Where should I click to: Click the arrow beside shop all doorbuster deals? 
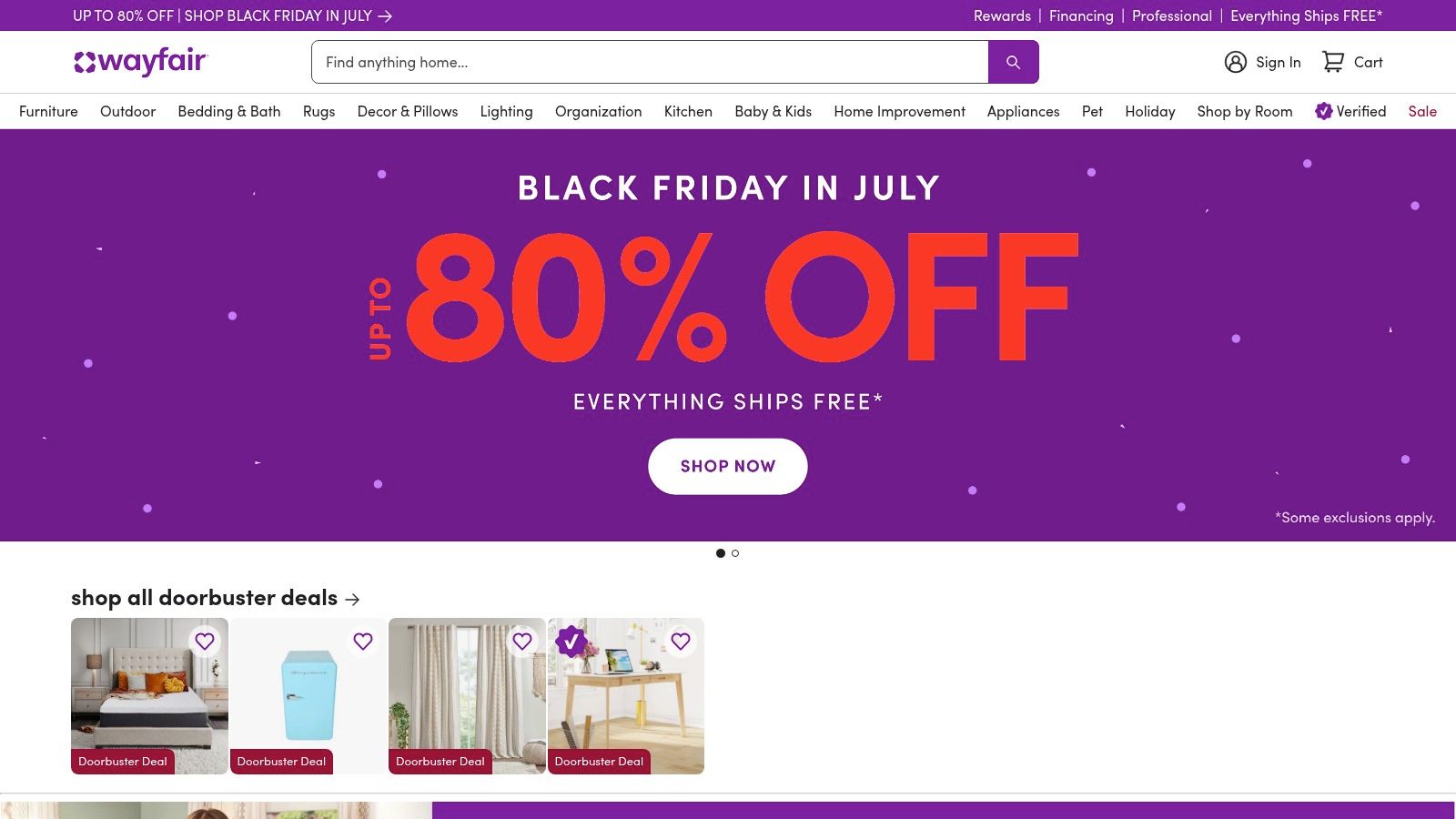point(353,599)
